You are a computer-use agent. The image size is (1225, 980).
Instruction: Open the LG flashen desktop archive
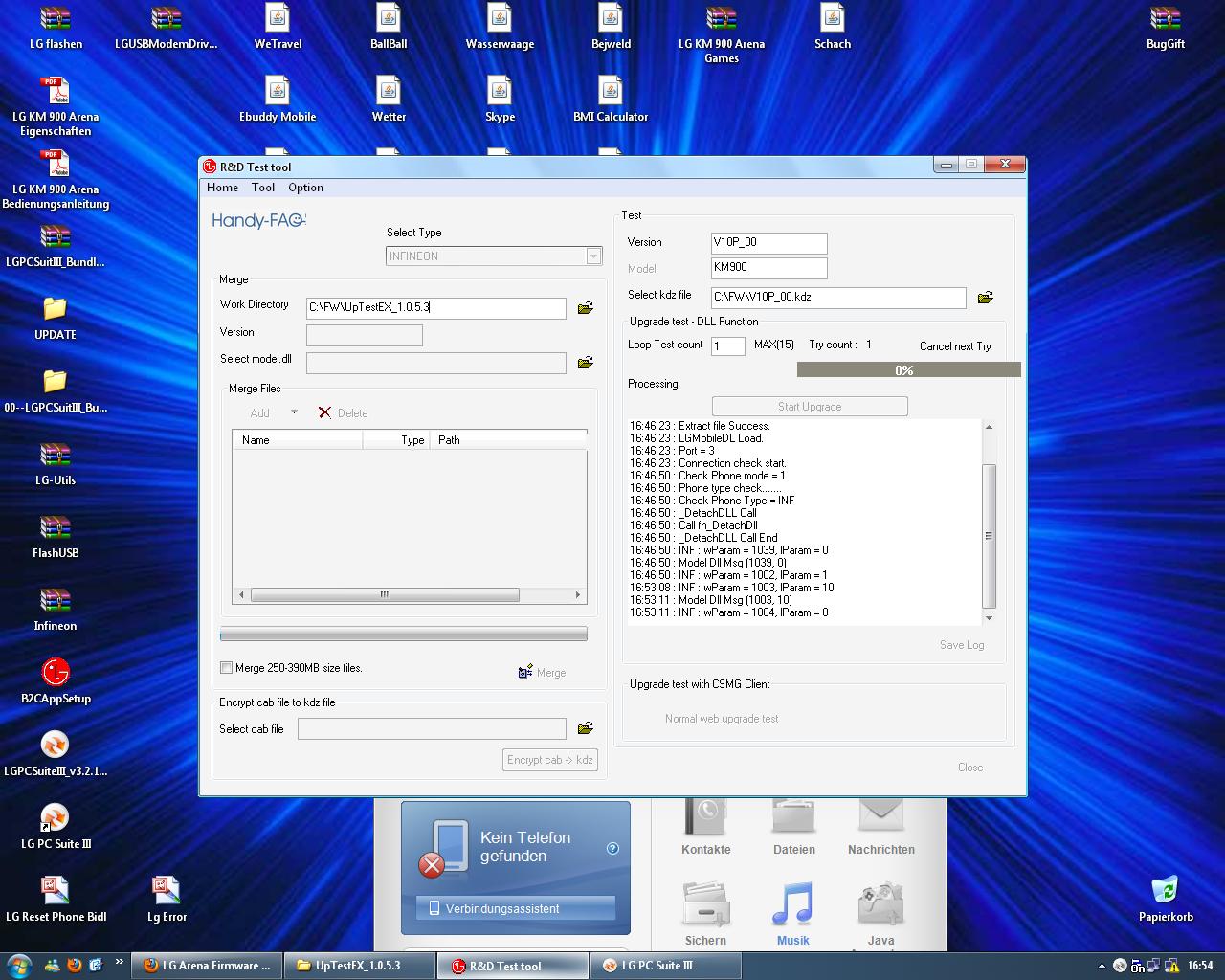coord(56,27)
